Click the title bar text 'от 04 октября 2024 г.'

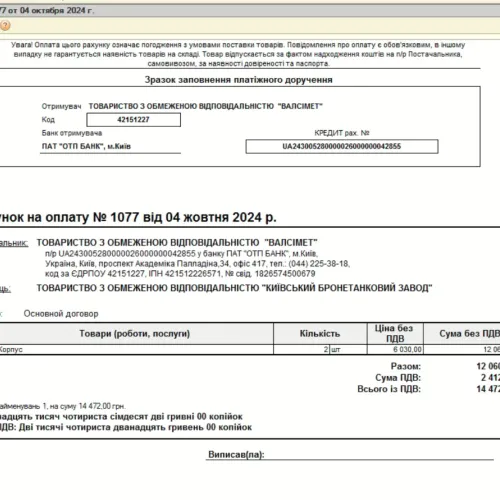click(51, 11)
